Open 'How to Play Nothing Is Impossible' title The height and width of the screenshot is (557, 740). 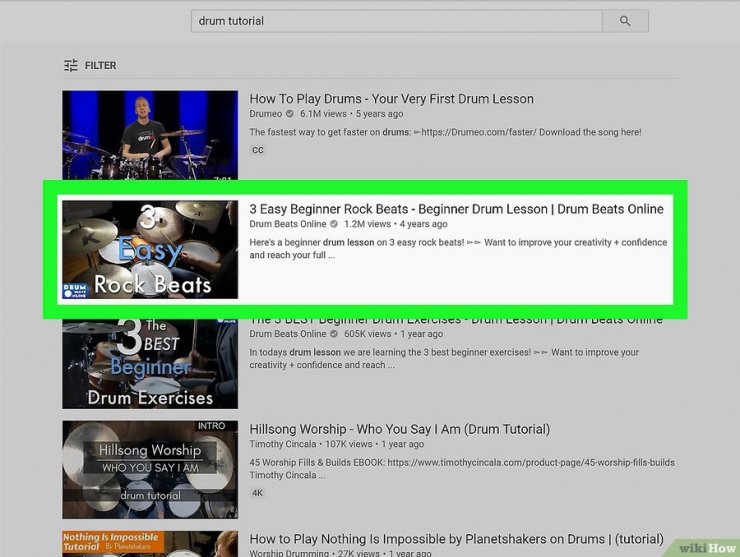[x=456, y=539]
